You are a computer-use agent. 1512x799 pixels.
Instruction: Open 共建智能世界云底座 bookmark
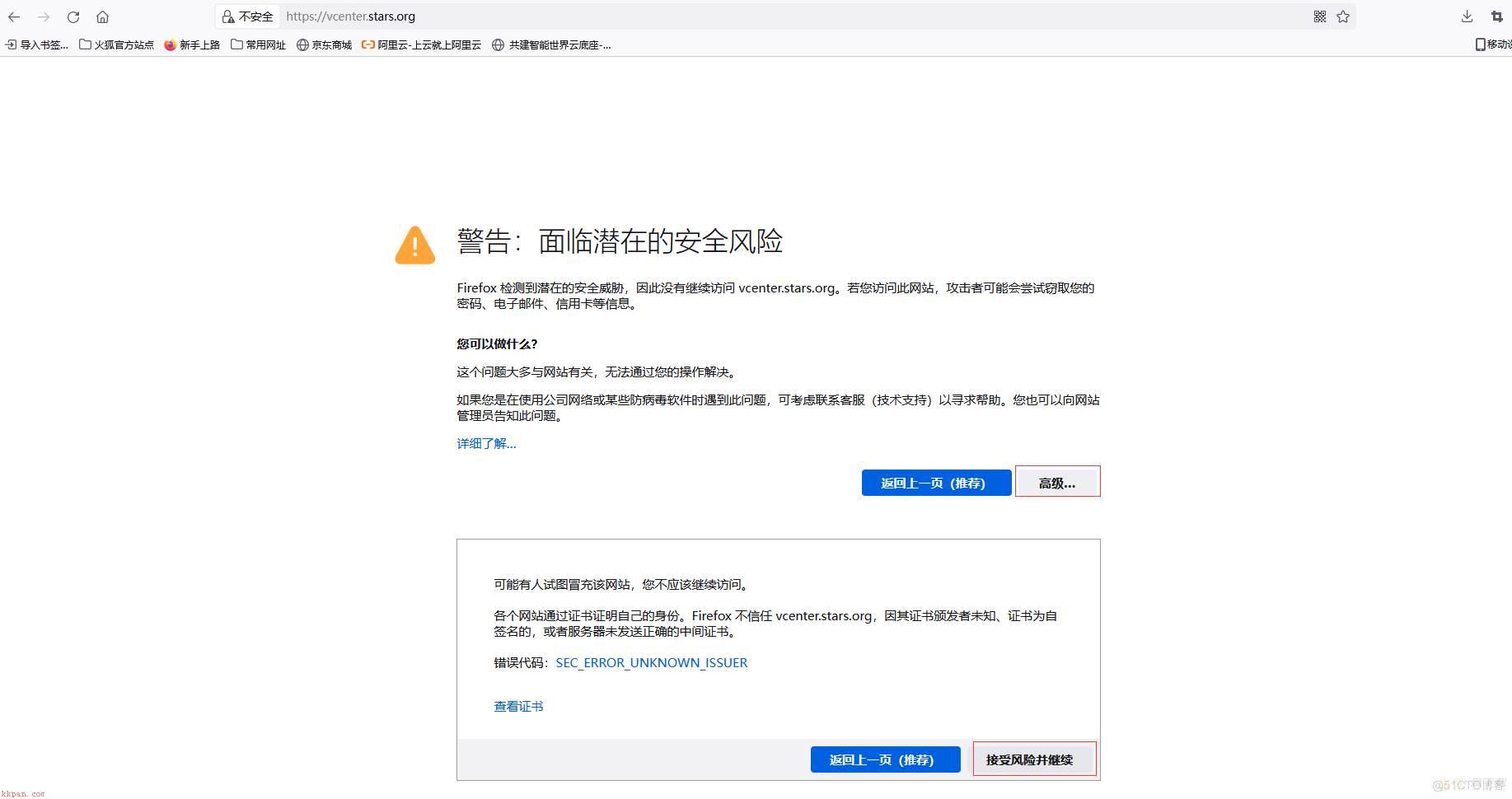pyautogui.click(x=551, y=44)
